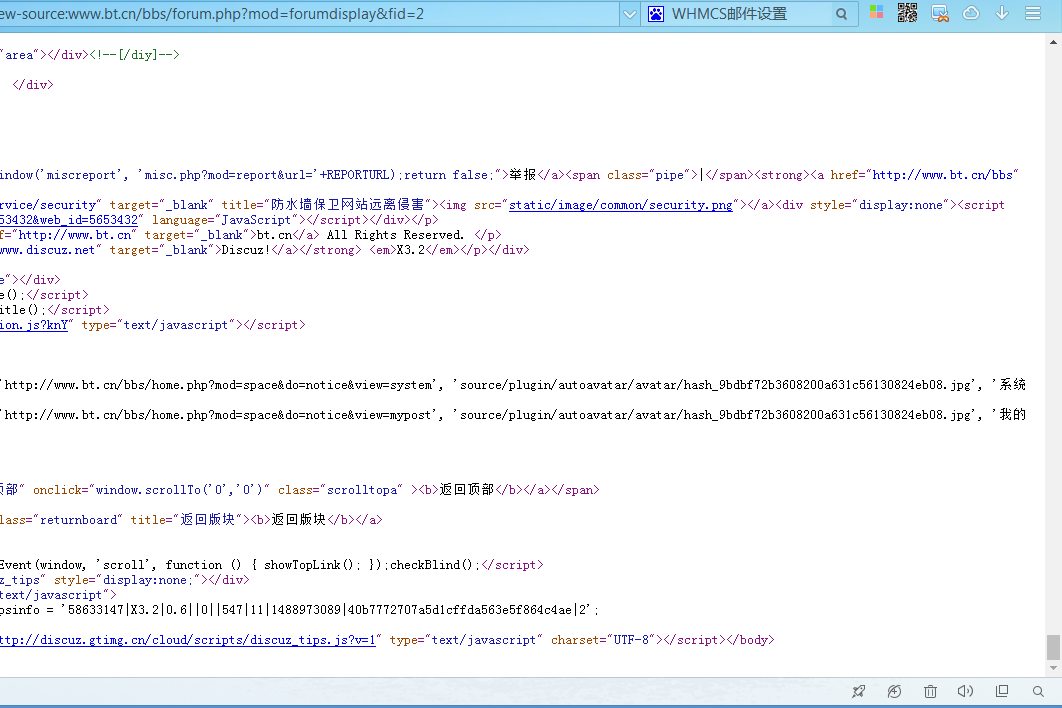Click the class value returnboard

click(x=78, y=520)
